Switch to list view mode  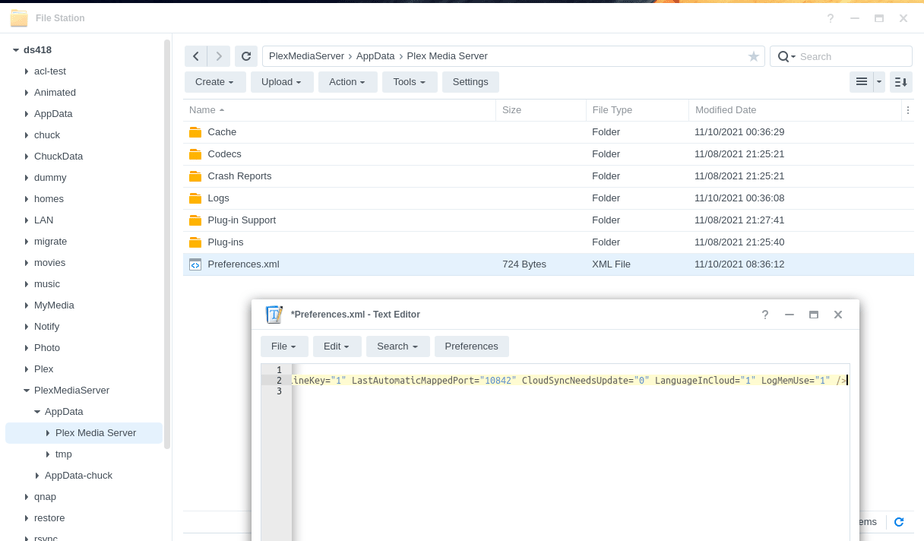tap(862, 82)
